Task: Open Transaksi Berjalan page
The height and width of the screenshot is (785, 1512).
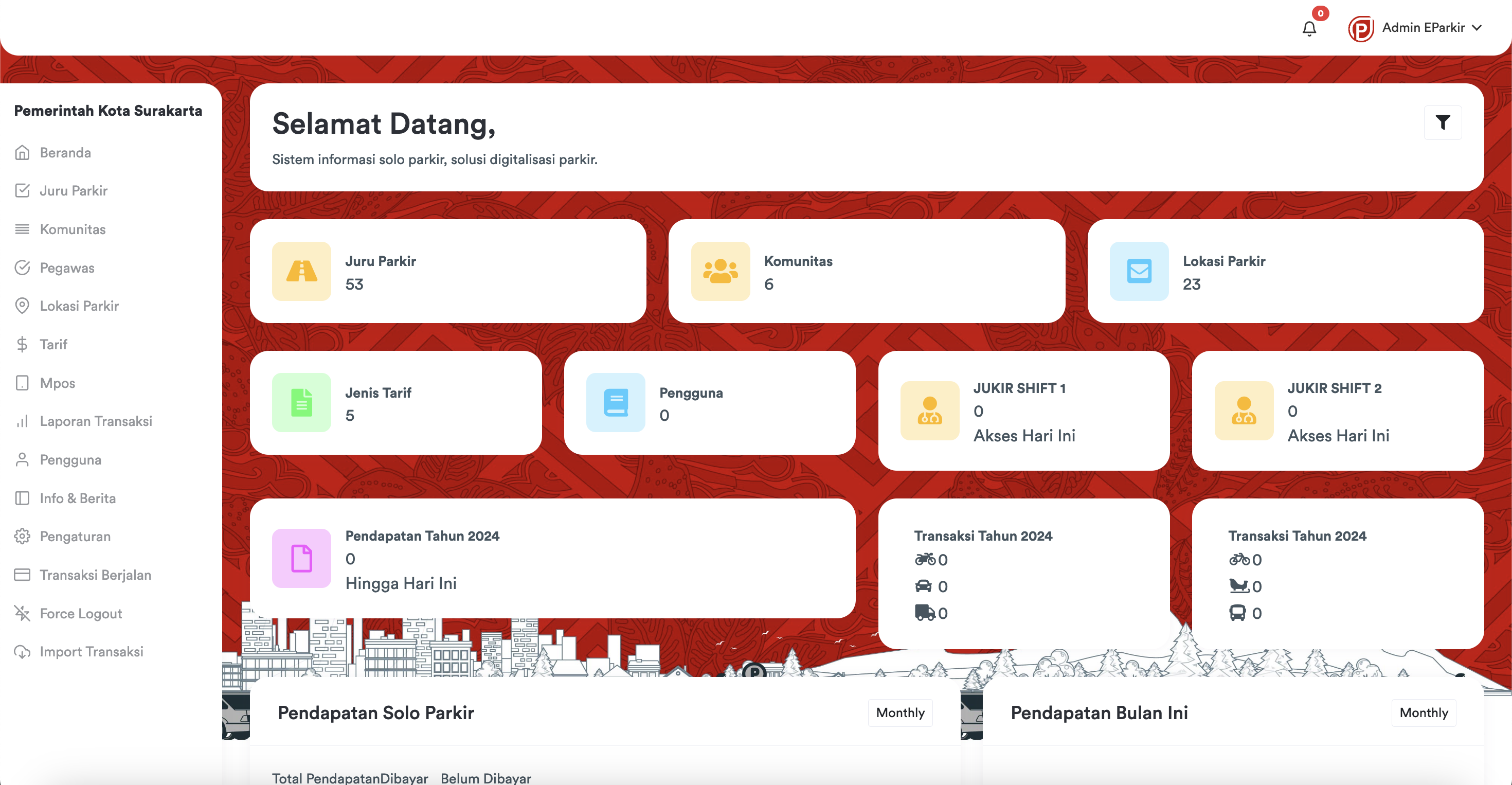Action: tap(95, 575)
